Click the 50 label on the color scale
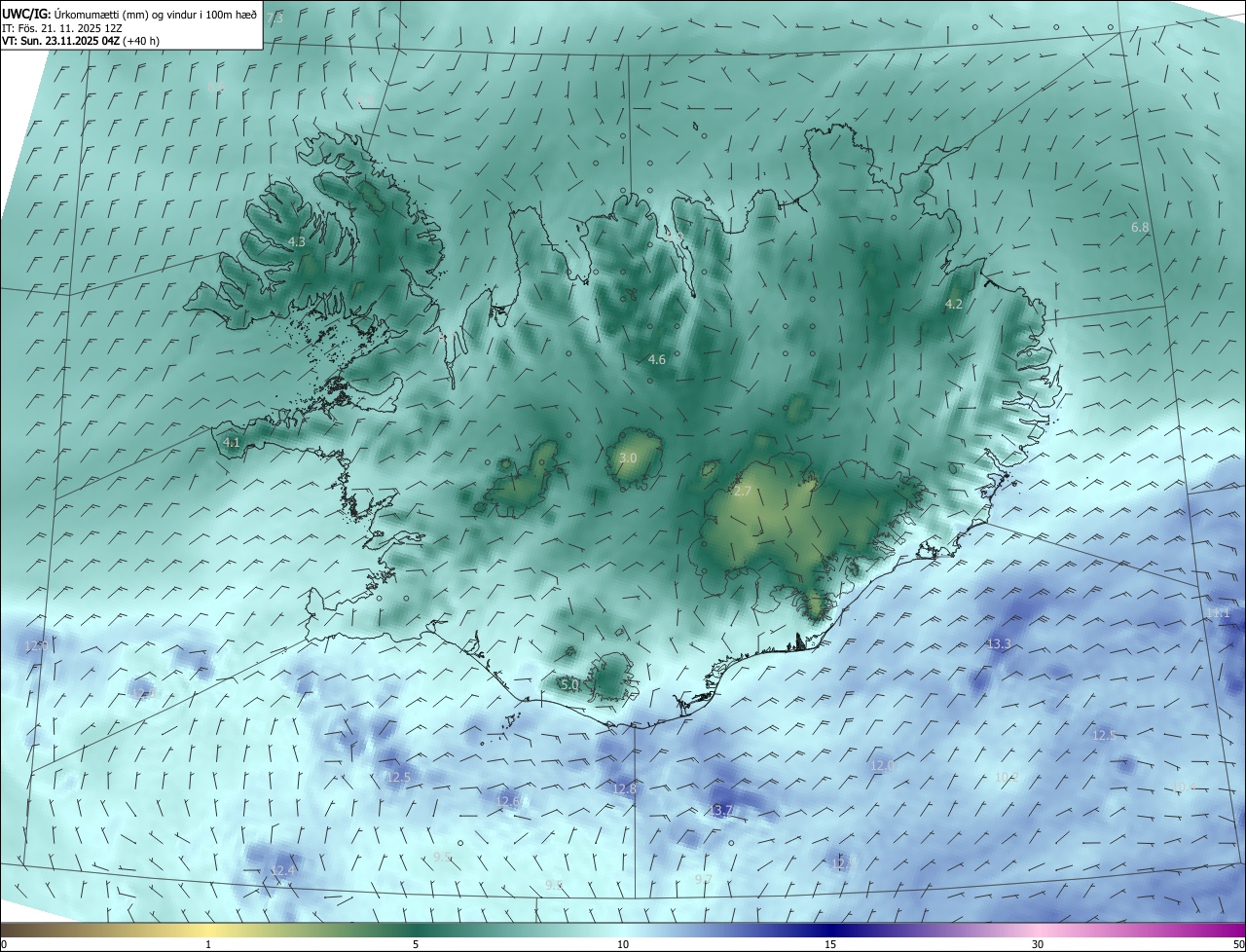Viewport: 1246px width, 952px height. pyautogui.click(x=1238, y=945)
